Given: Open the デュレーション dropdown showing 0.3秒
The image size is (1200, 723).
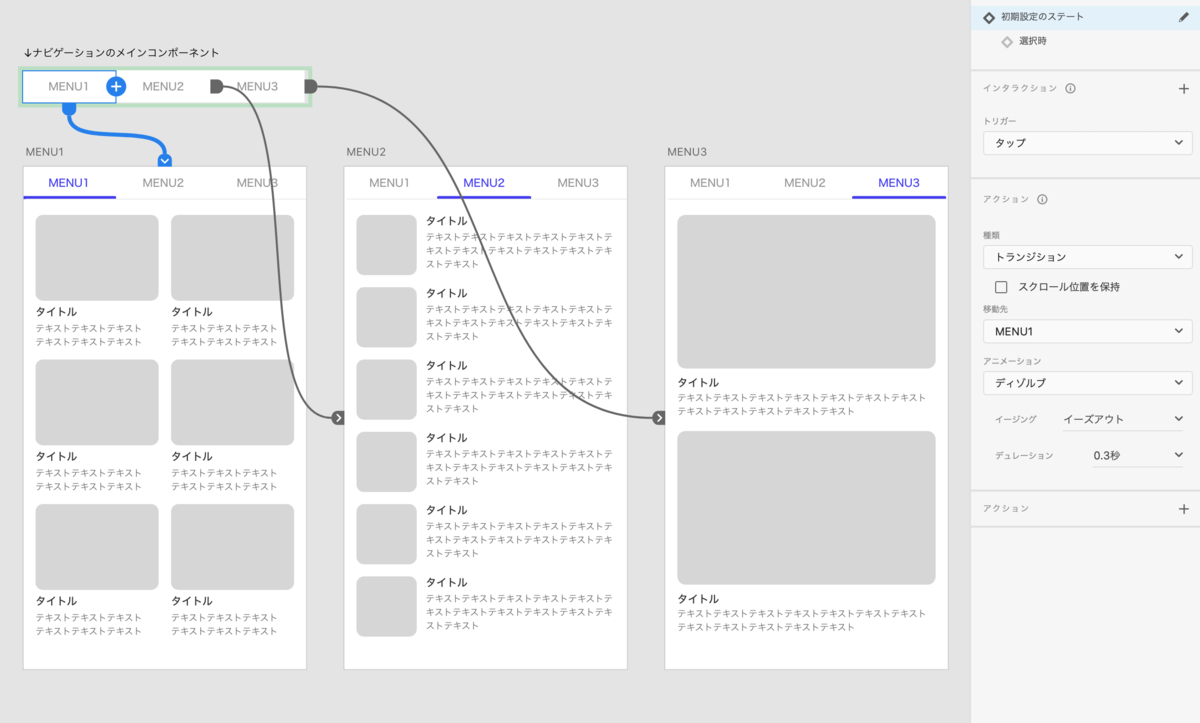Looking at the screenshot, I should (x=1137, y=455).
